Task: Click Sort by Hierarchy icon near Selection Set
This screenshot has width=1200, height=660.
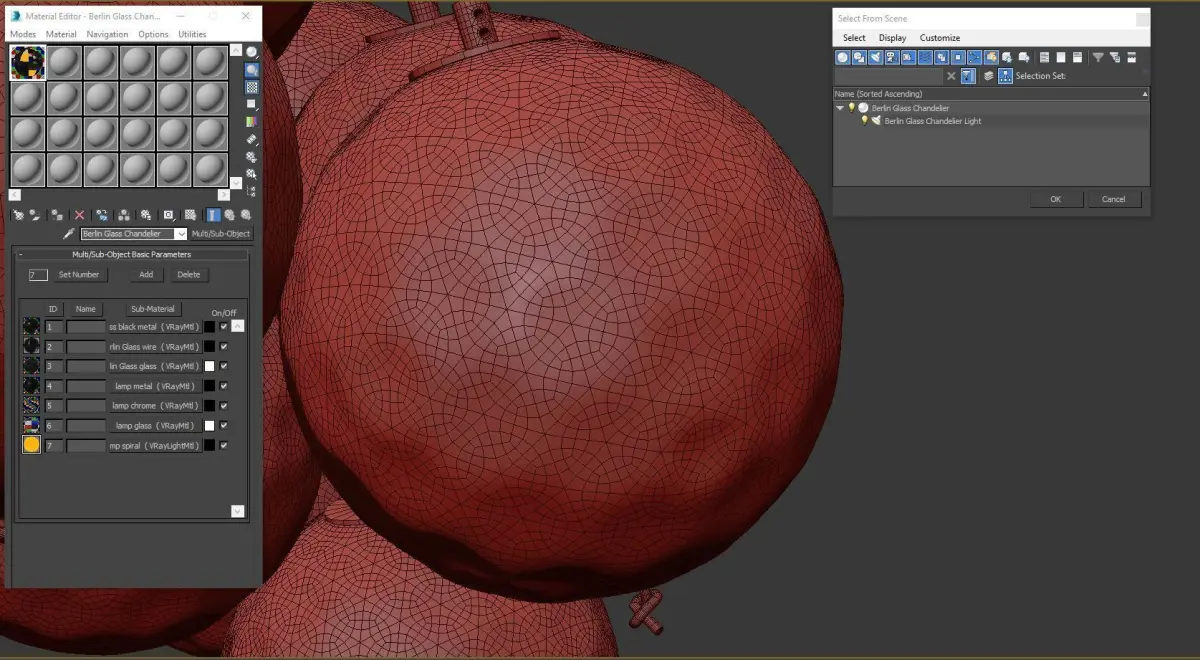Action: click(1005, 76)
